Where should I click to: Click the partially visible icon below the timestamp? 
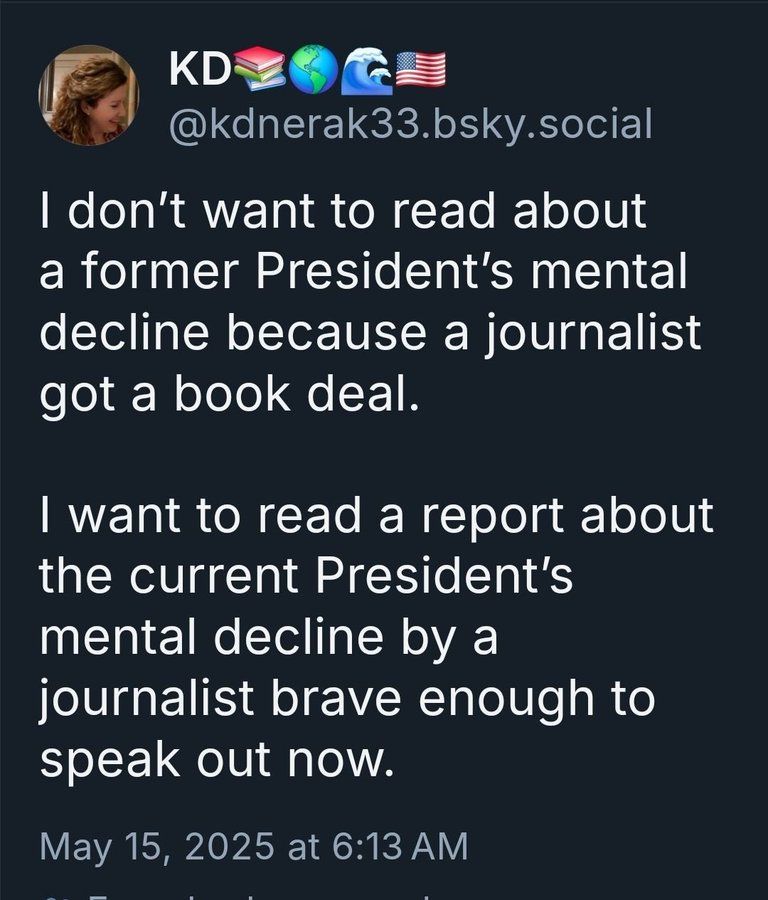coord(56,897)
